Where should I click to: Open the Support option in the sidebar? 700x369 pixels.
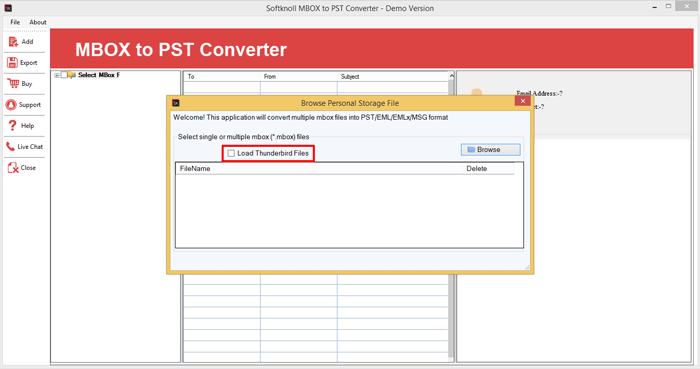pyautogui.click(x=24, y=105)
